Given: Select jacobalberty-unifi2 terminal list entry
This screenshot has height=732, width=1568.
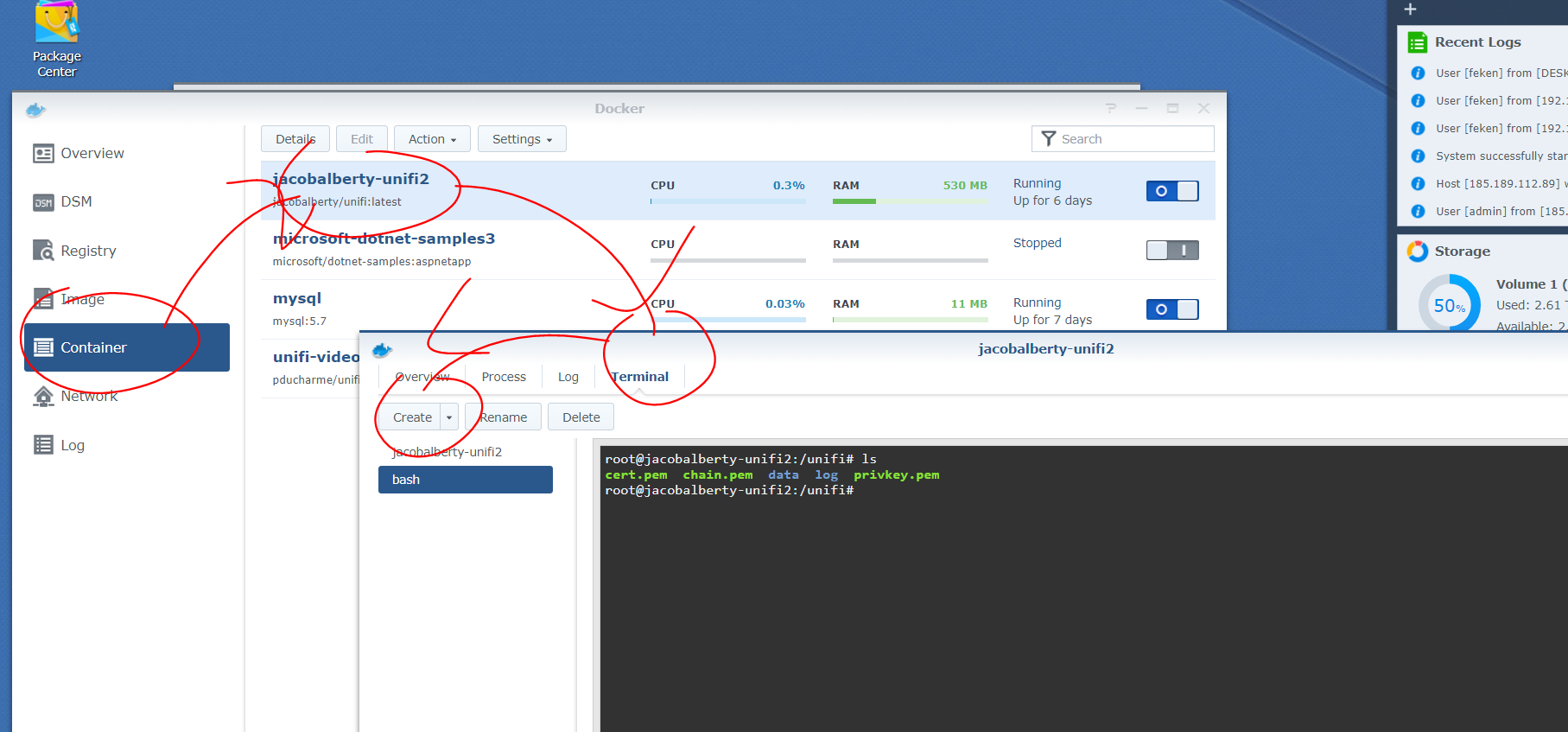Looking at the screenshot, I should point(466,452).
